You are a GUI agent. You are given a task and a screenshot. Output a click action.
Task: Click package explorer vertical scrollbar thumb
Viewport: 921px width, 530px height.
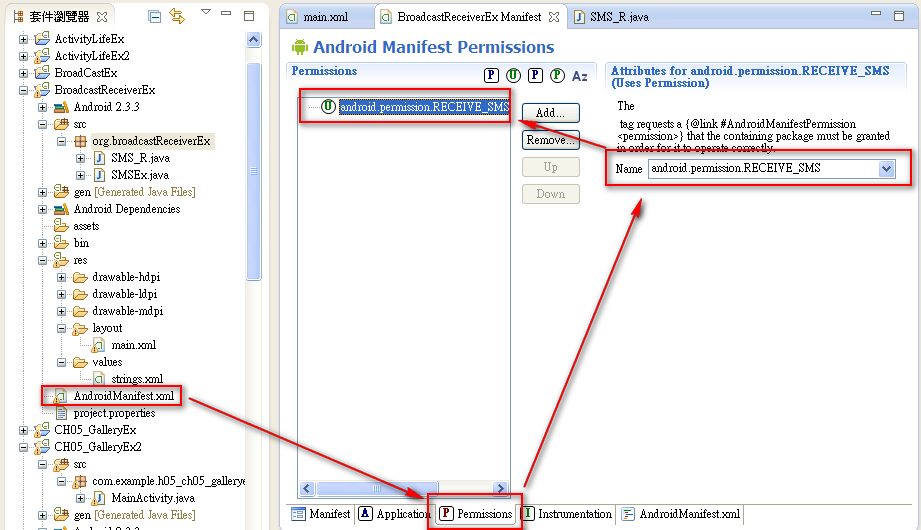click(254, 172)
